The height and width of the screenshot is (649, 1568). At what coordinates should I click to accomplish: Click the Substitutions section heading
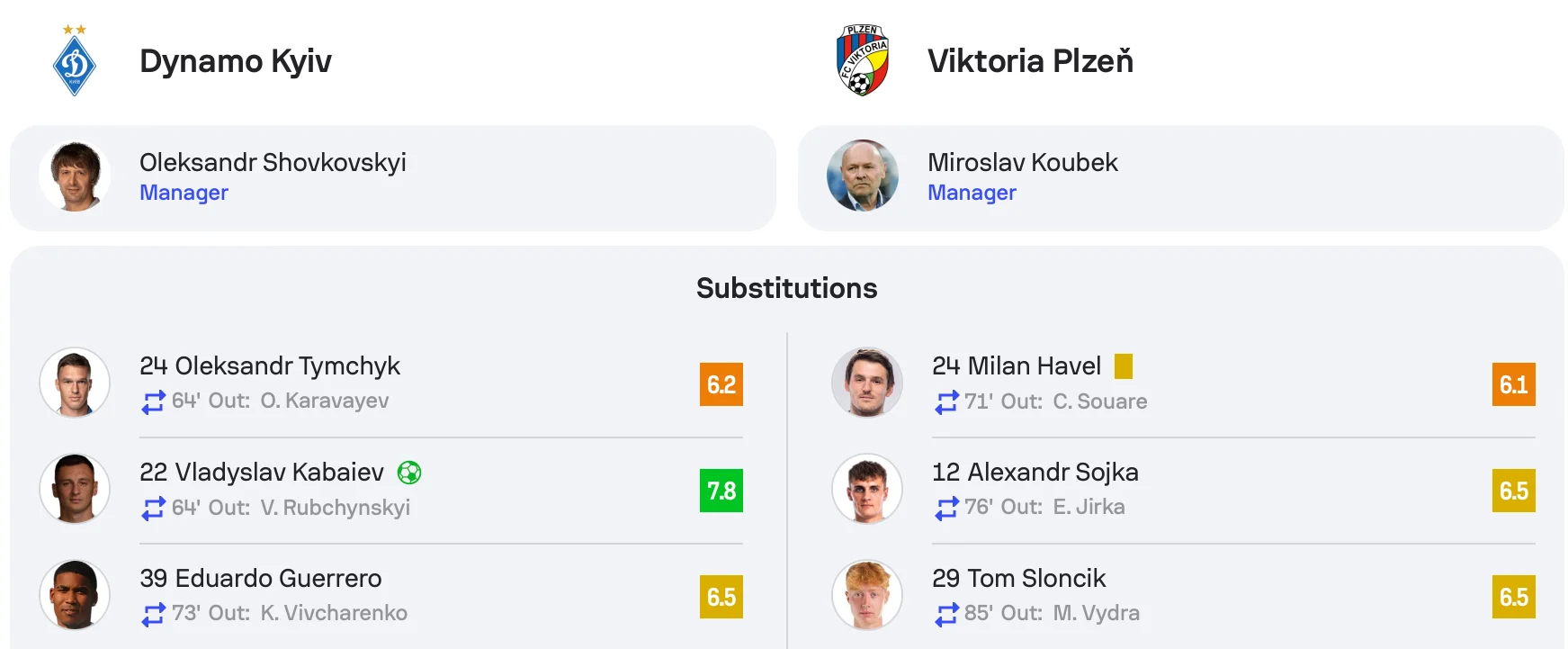tap(786, 288)
